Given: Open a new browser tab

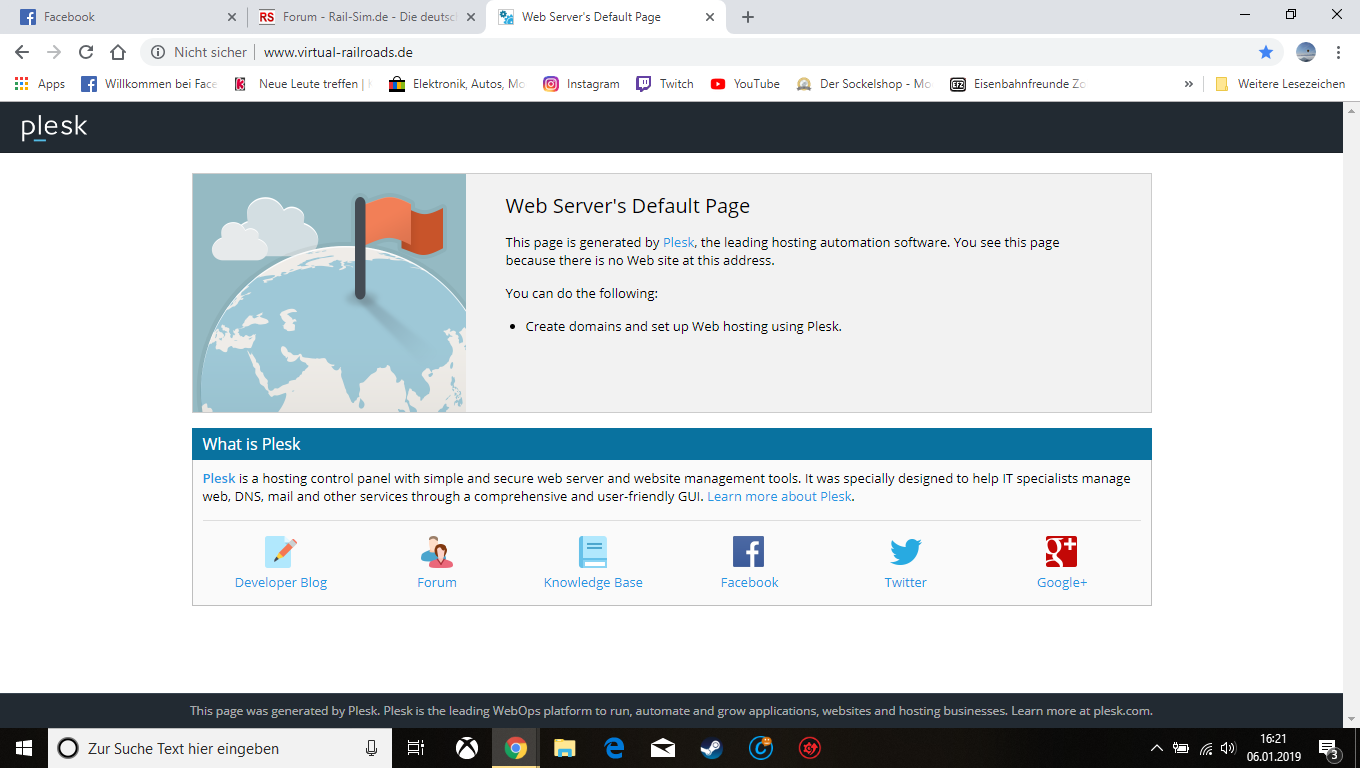Looking at the screenshot, I should coord(748,17).
